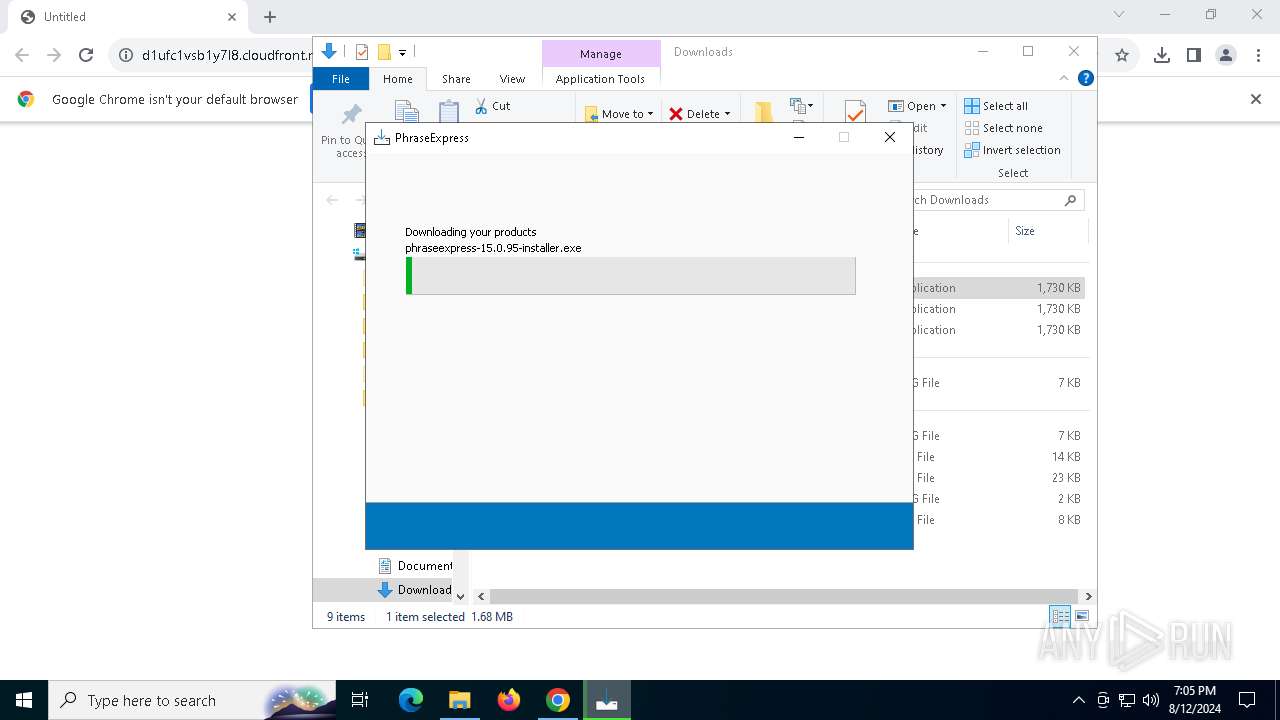Image resolution: width=1280 pixels, height=720 pixels.
Task: Click the Copy icon in Explorer ribbon
Action: [406, 112]
